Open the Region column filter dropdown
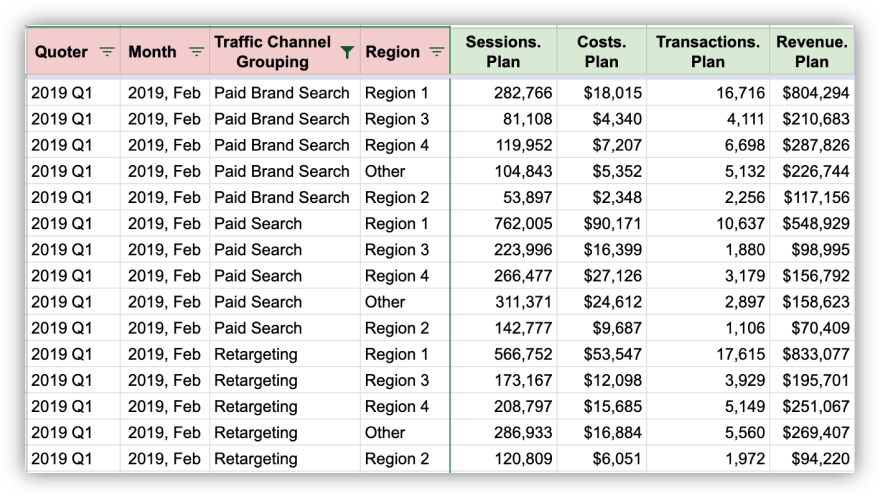 point(436,52)
